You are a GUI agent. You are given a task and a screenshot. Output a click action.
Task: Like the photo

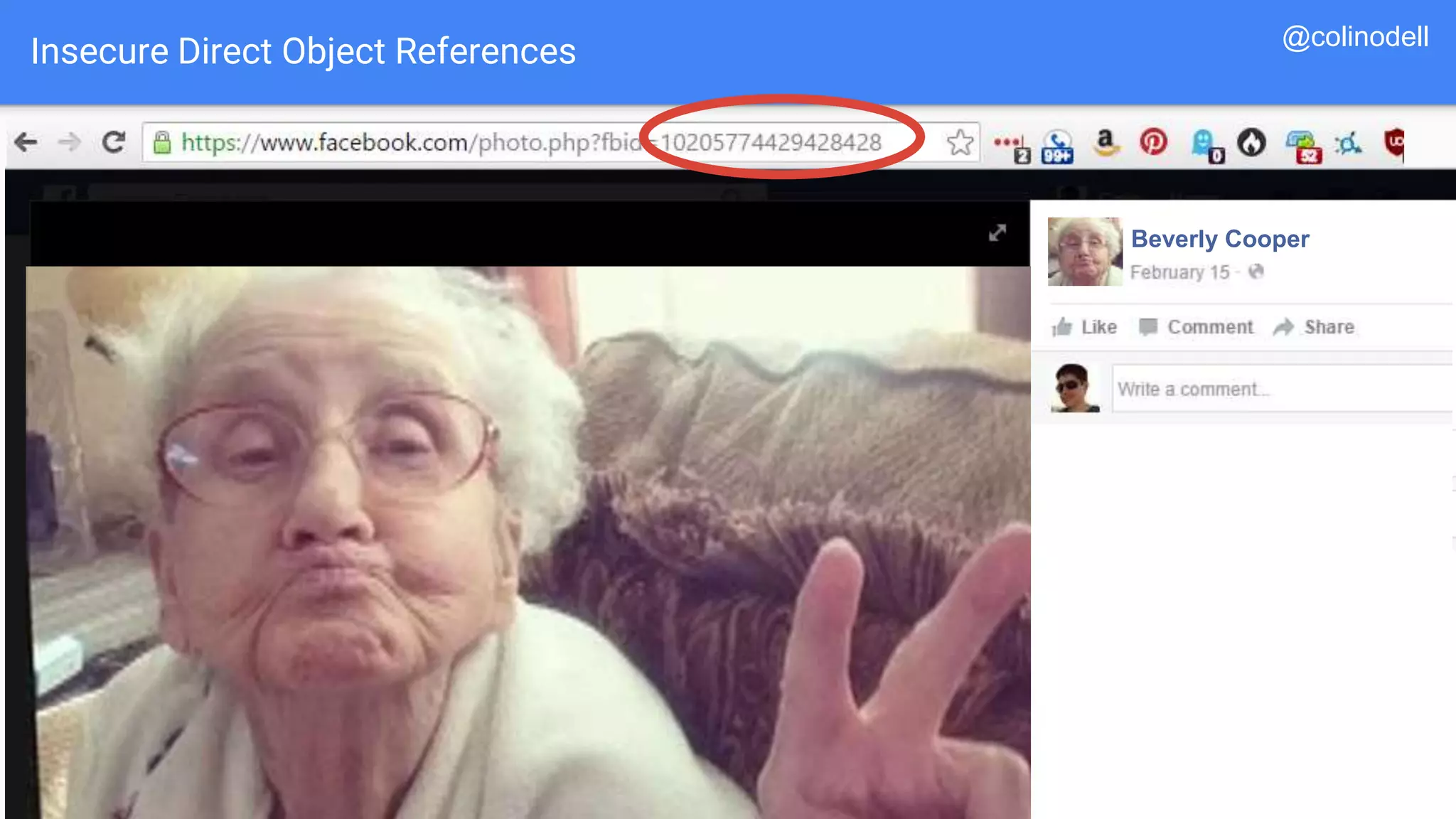pos(1084,327)
